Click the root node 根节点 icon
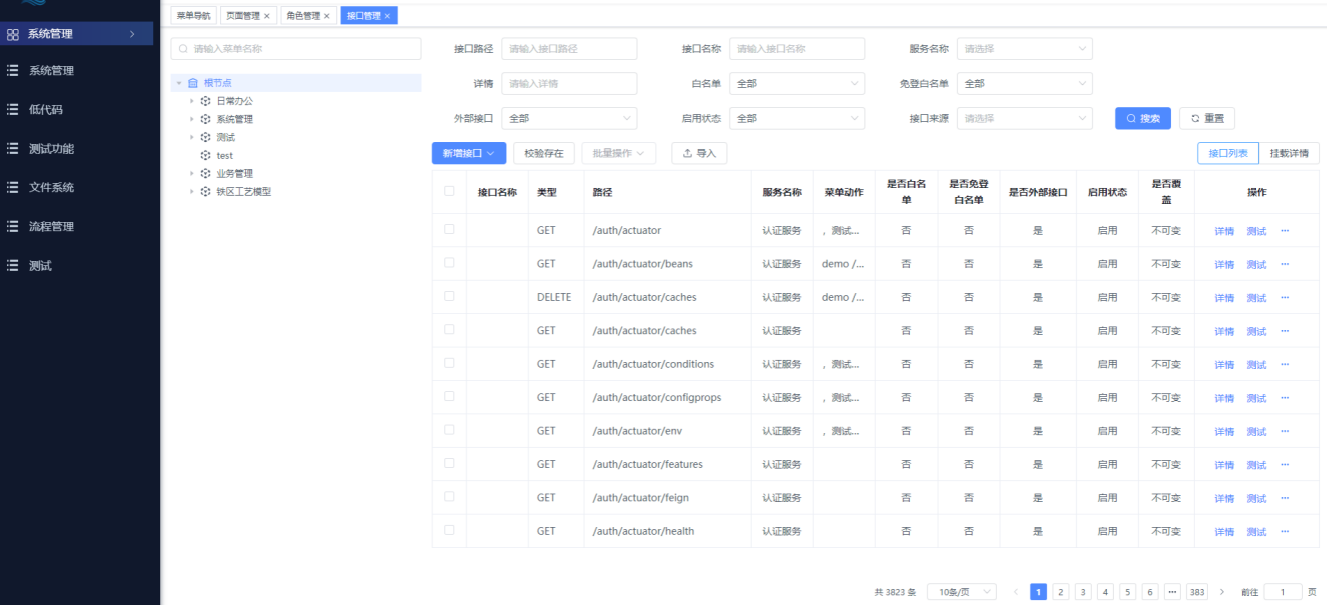1327x605 pixels. pos(193,83)
